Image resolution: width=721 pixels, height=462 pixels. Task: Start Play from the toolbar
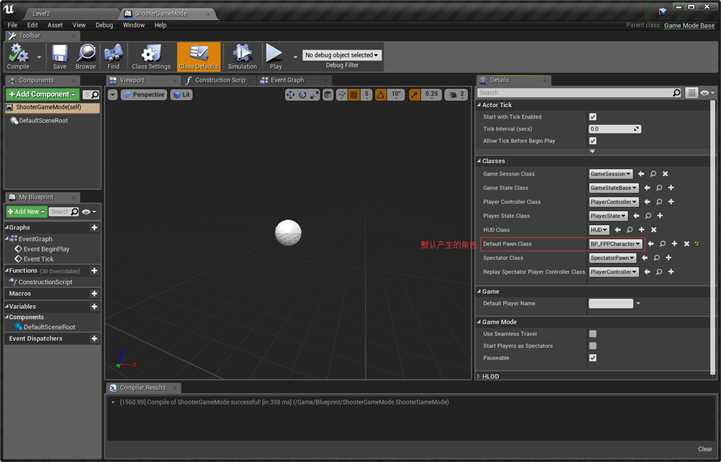275,57
